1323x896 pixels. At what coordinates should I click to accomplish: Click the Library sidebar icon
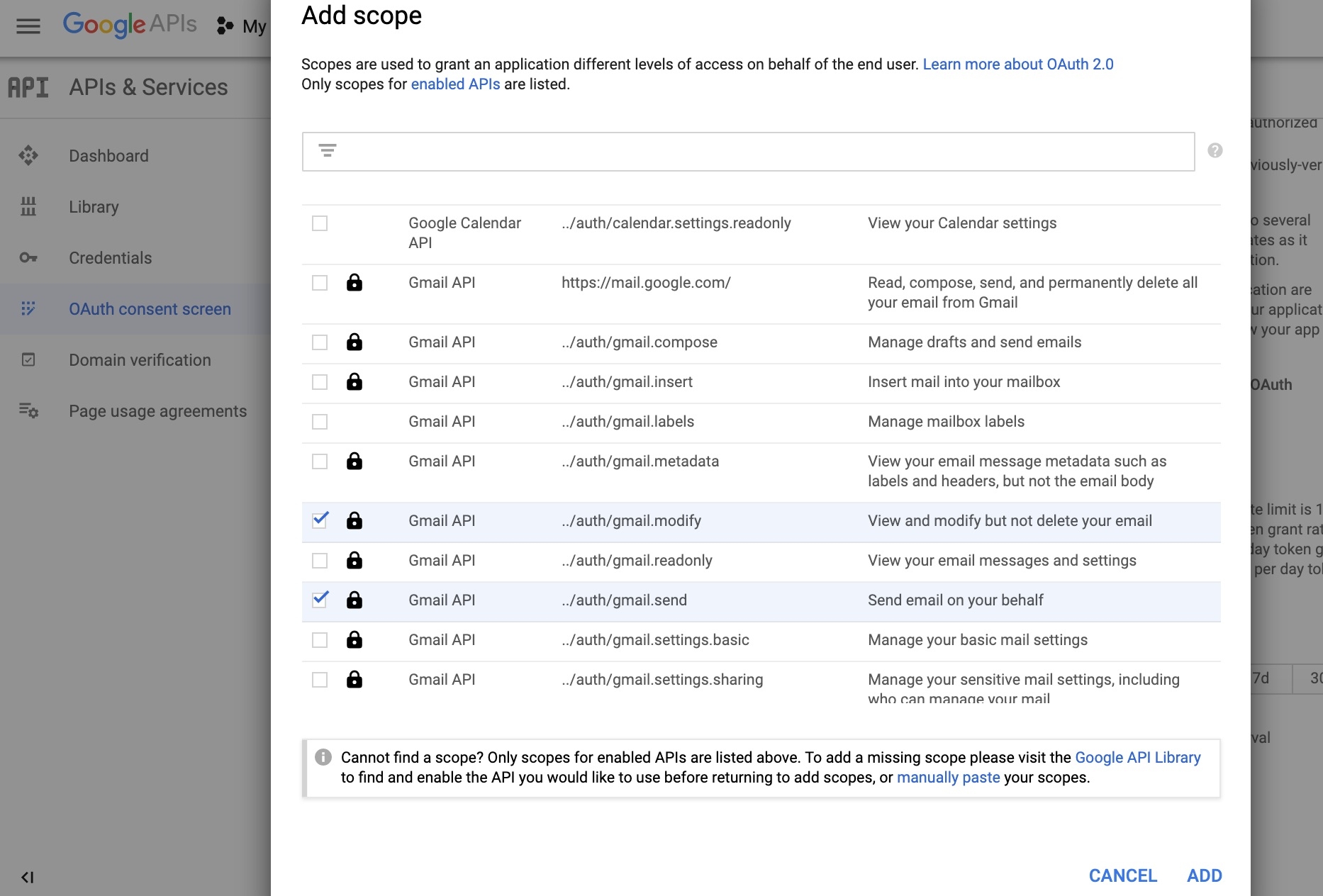pos(28,207)
